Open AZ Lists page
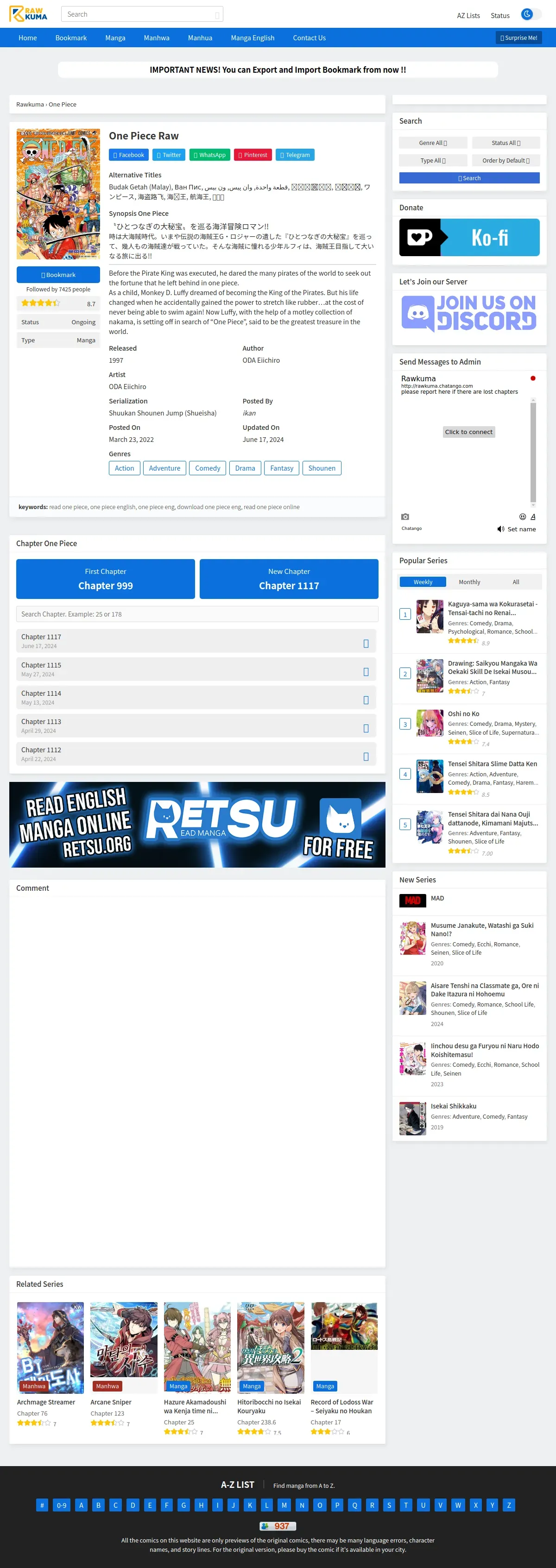Screen dimensions: 556x1568 [468, 15]
